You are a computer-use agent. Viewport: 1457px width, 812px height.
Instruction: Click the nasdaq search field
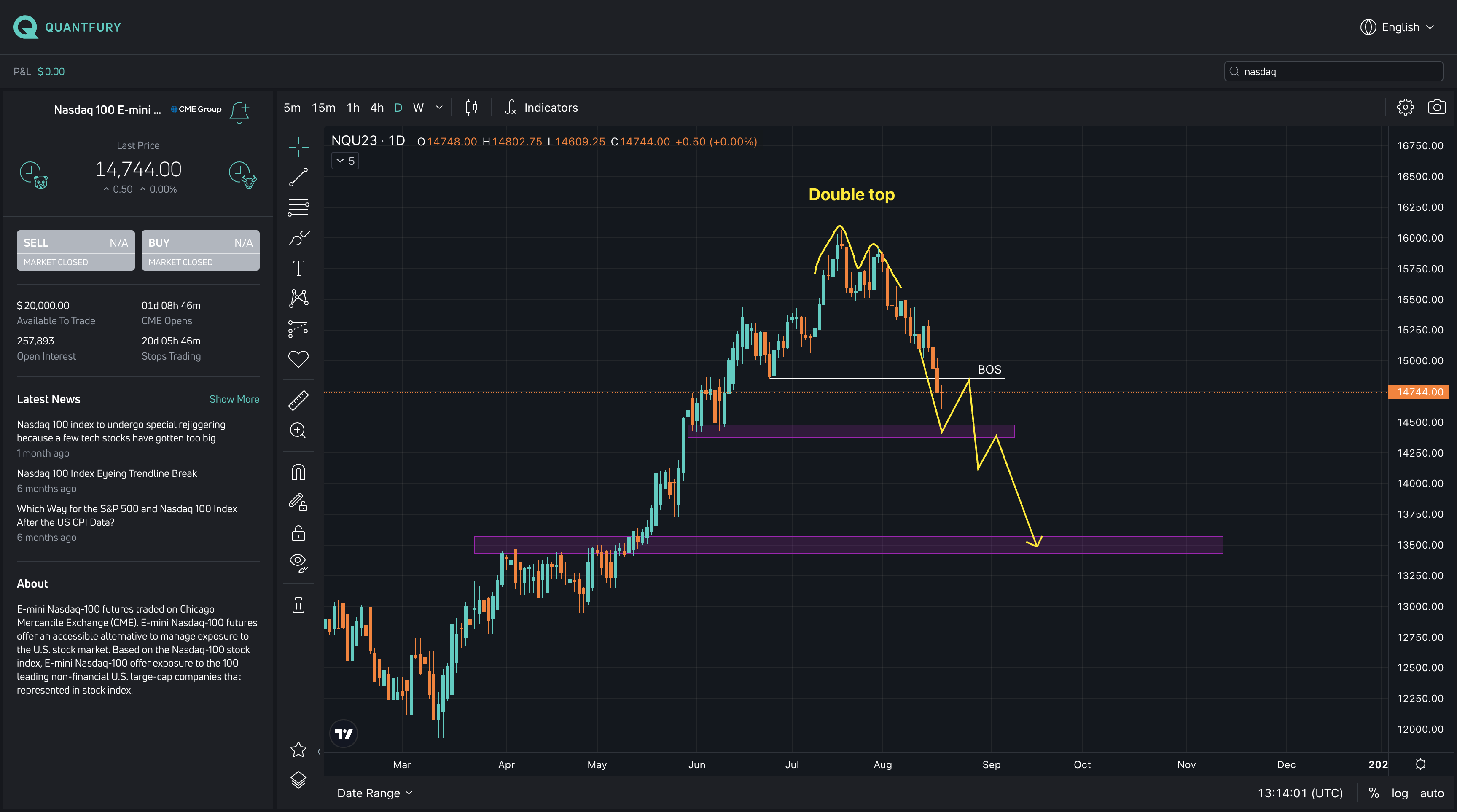[x=1335, y=71]
